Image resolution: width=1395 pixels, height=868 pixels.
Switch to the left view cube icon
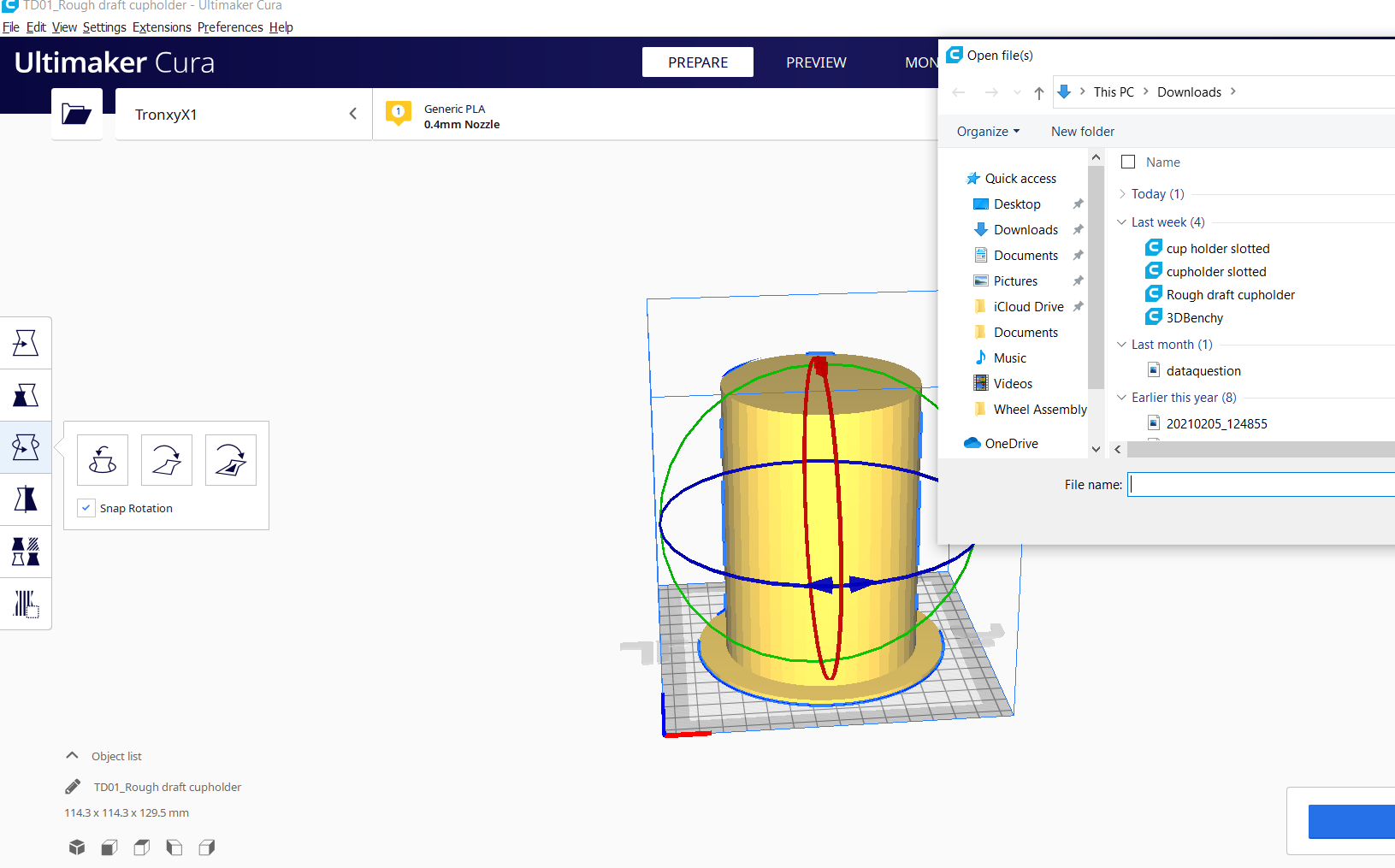(174, 847)
